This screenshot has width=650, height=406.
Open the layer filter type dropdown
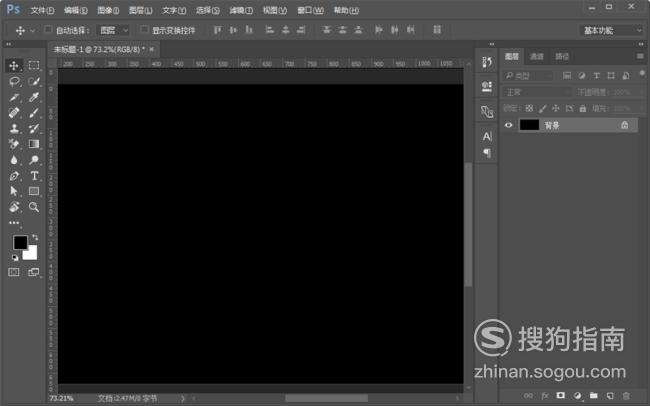point(528,75)
